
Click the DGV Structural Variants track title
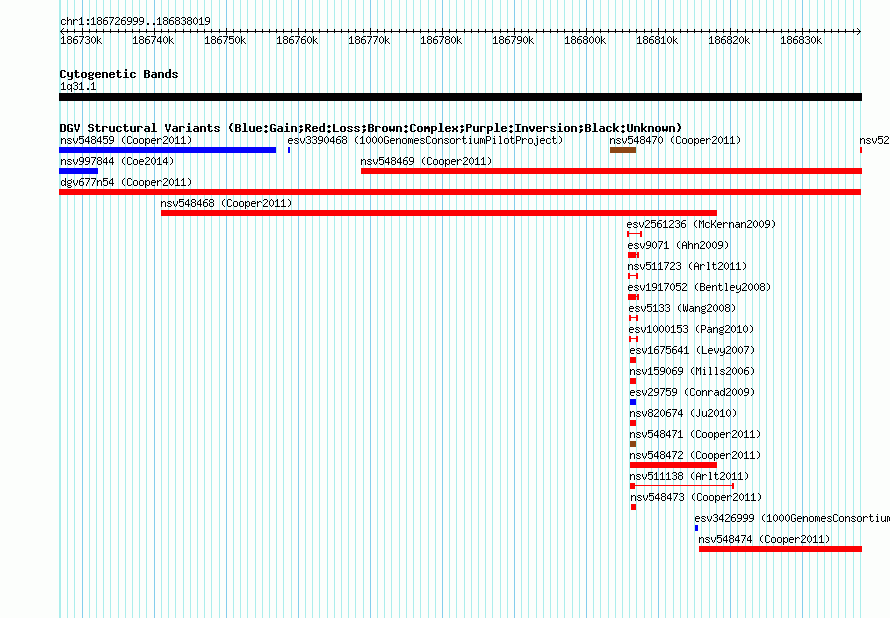tap(371, 128)
